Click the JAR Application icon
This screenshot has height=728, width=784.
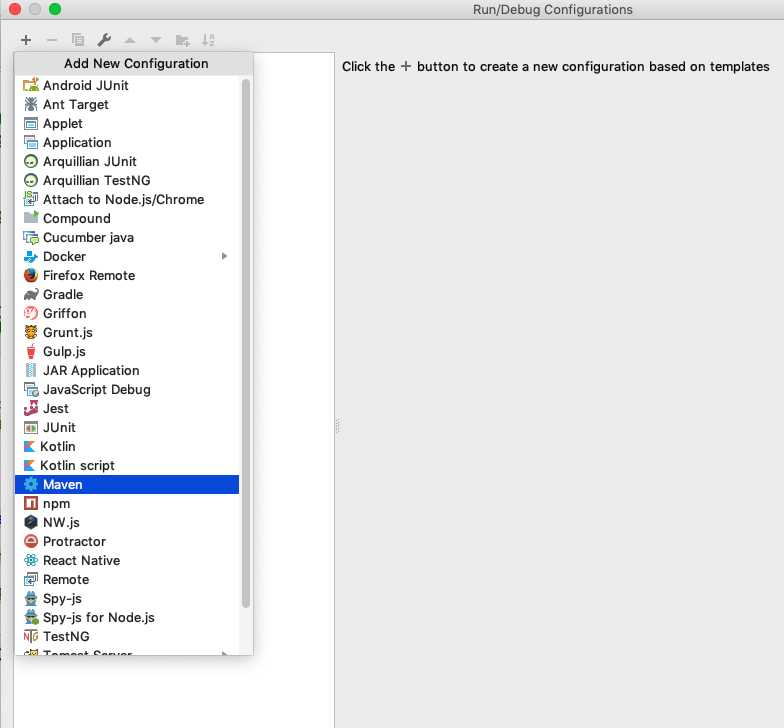pos(31,370)
